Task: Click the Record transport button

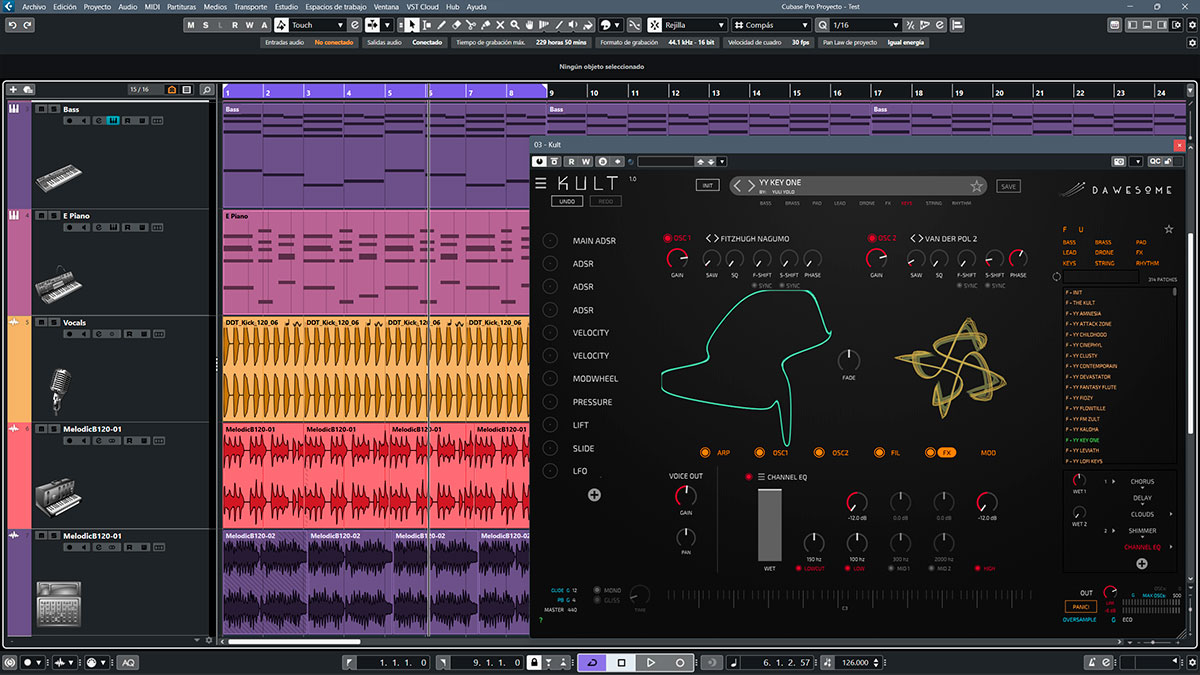Action: coord(680,662)
